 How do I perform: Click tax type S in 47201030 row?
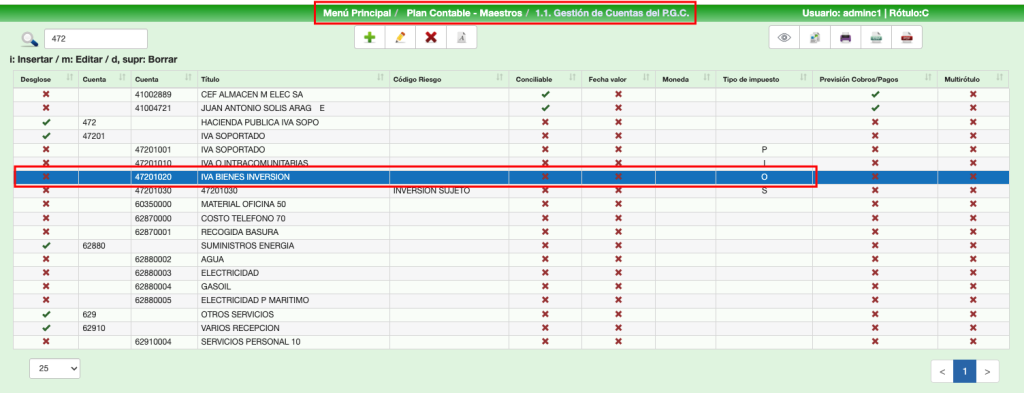[764, 191]
